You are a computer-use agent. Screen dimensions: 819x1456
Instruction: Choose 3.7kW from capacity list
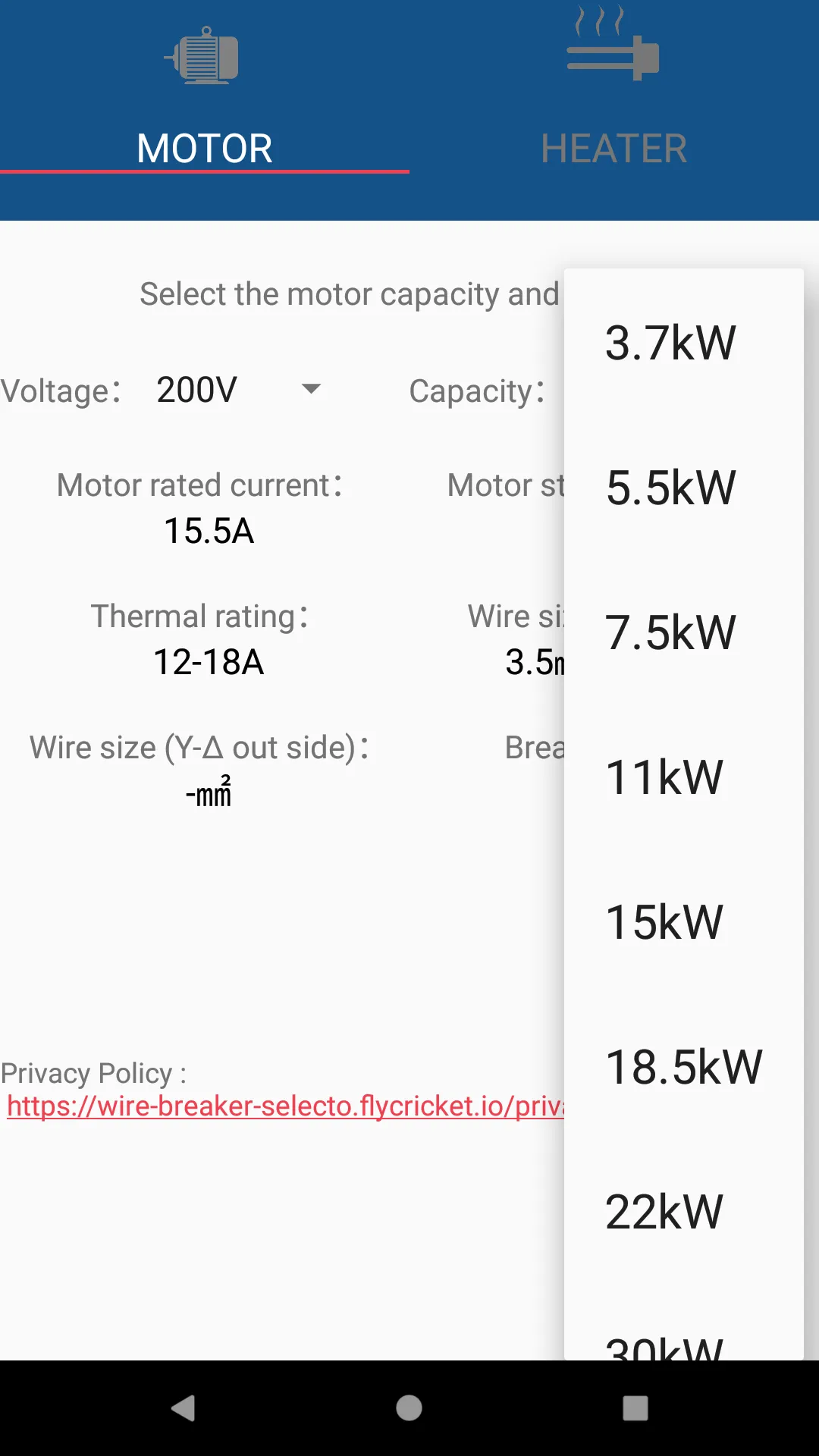coord(684,343)
